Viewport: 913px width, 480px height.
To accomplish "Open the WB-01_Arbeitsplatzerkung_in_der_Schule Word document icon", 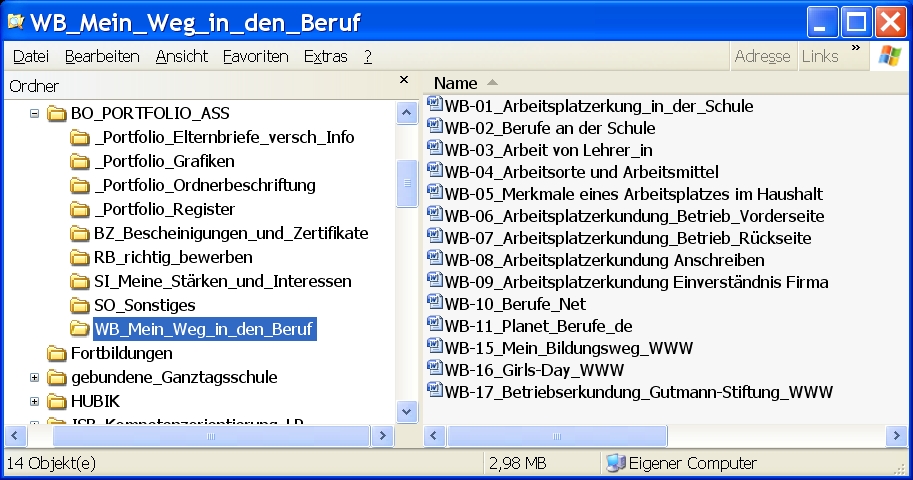I will click(435, 104).
